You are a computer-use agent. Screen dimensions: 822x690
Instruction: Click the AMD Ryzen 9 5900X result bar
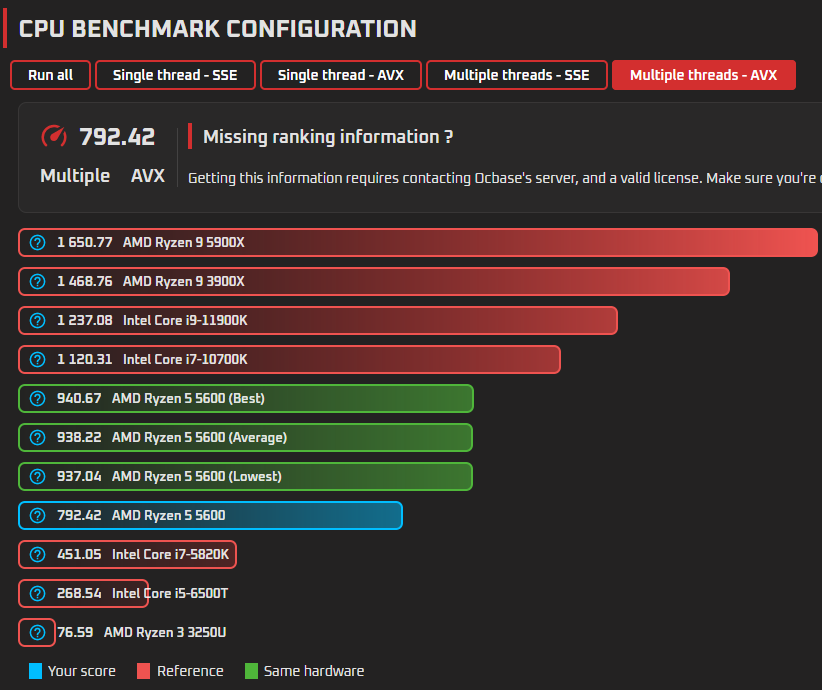click(x=418, y=242)
